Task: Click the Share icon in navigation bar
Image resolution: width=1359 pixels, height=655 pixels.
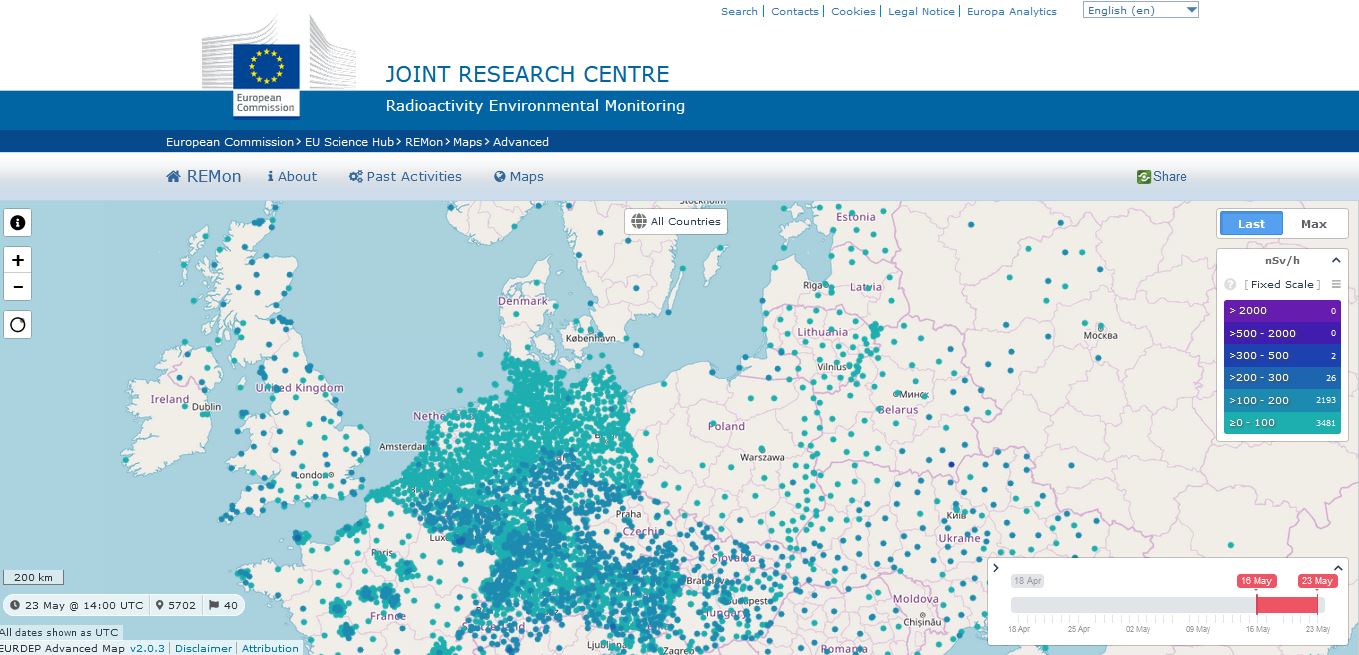Action: pos(1144,177)
